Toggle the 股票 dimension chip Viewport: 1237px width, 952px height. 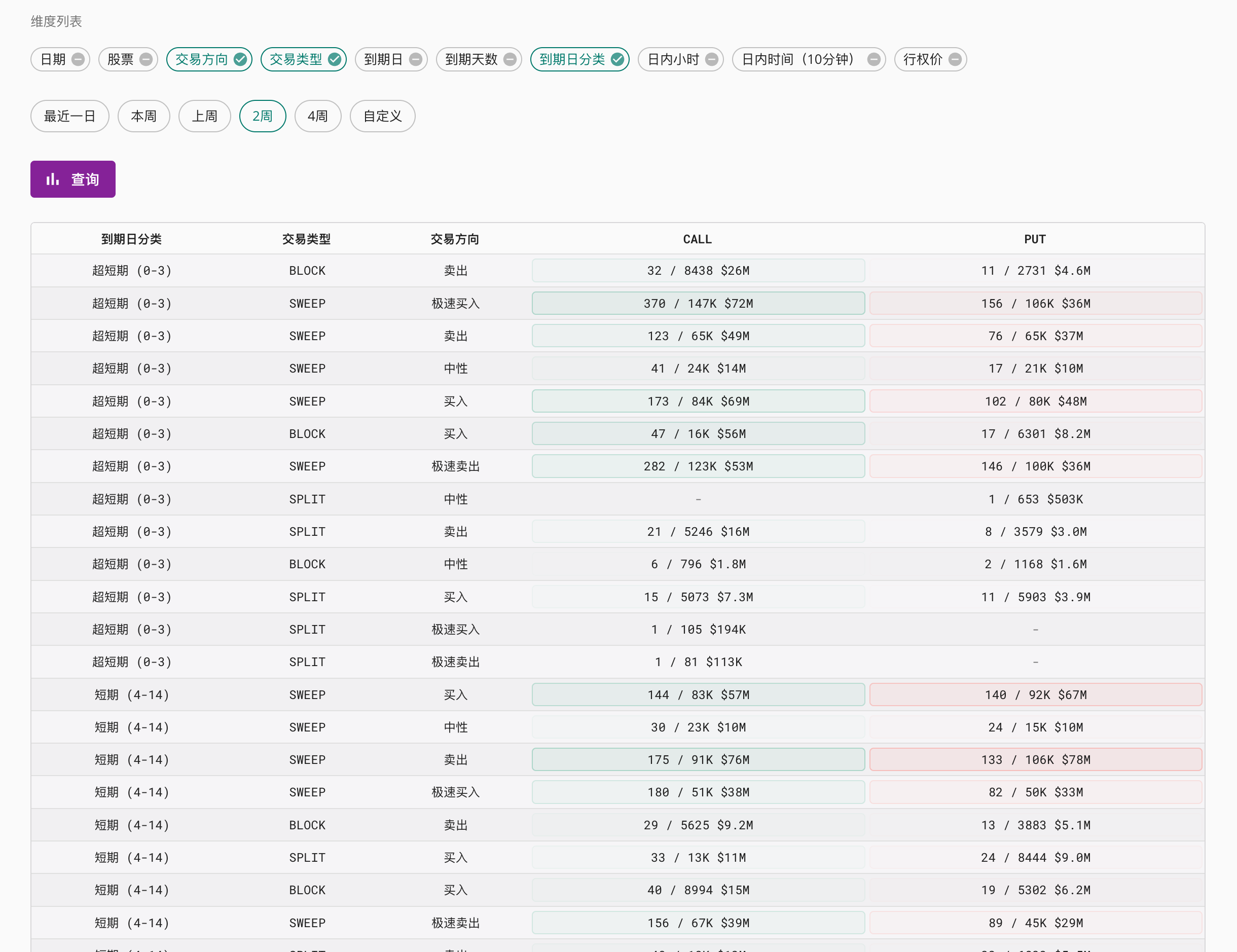tap(128, 59)
